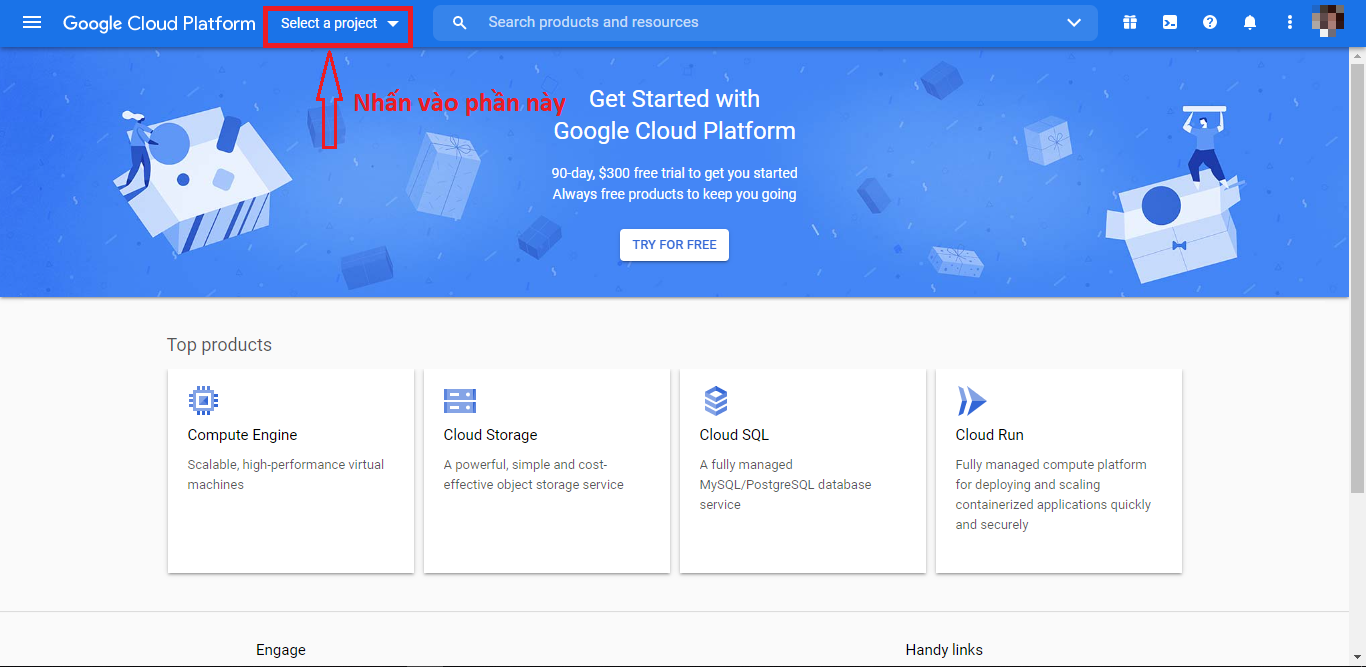1366x667 pixels.
Task: Click the Top products heading
Action: (x=219, y=345)
